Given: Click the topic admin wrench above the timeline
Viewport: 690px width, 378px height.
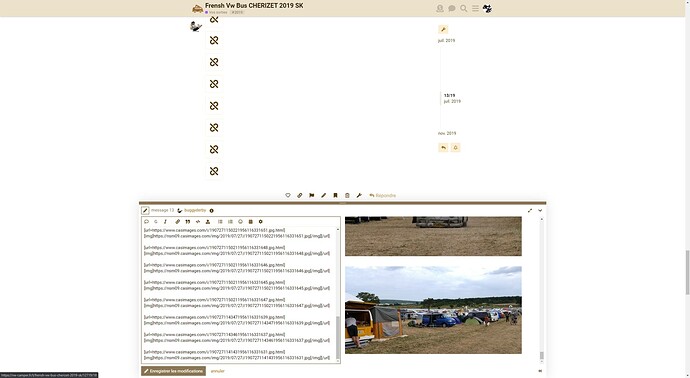Looking at the screenshot, I should [443, 29].
